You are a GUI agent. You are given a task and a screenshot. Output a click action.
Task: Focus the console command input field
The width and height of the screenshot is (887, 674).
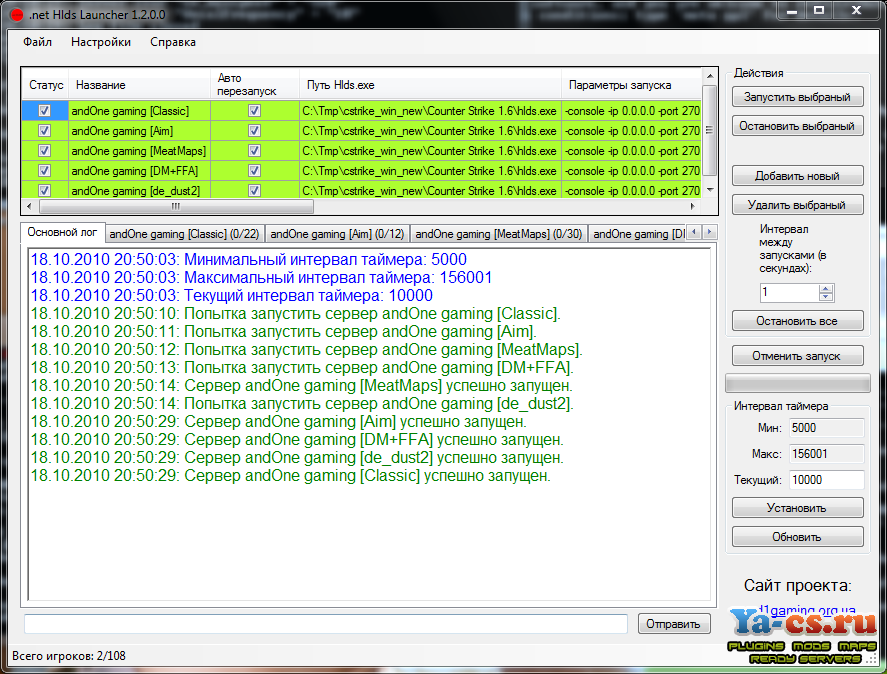[326, 624]
